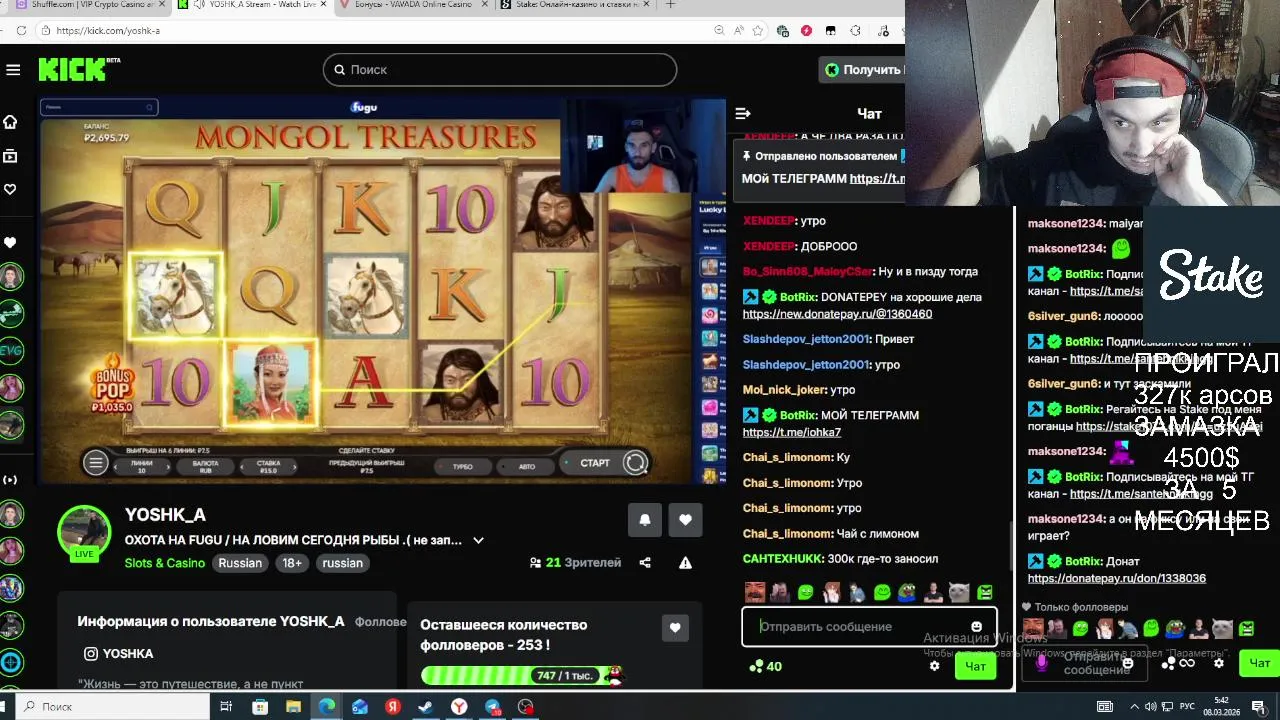Open Steam from the Windows taskbar
Viewport: 1280px width, 720px height.
pos(426,707)
